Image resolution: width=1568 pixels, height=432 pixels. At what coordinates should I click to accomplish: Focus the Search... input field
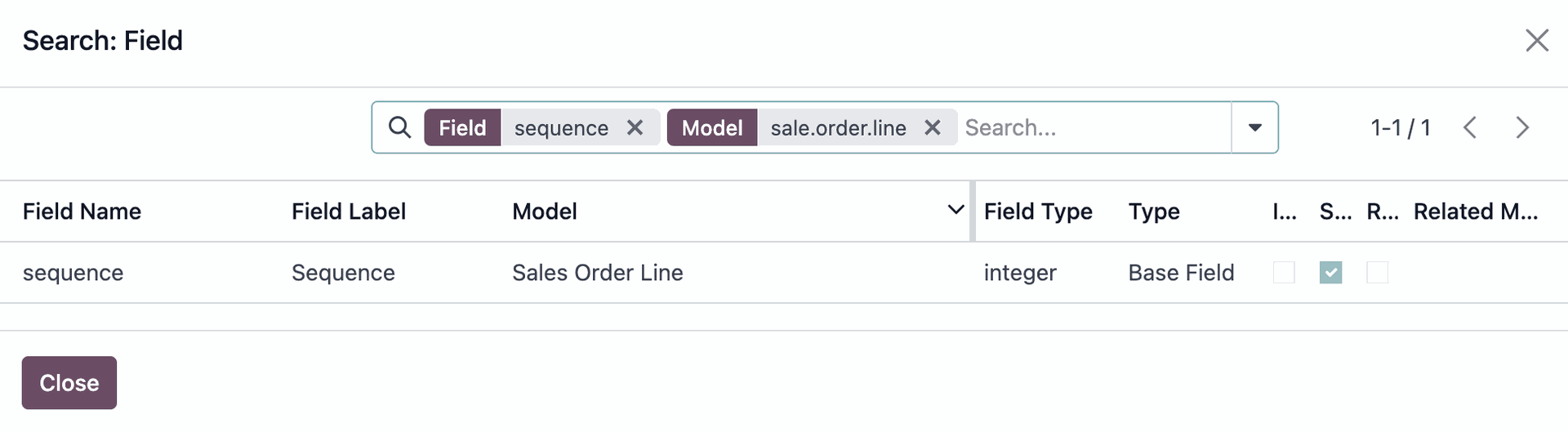[1094, 127]
